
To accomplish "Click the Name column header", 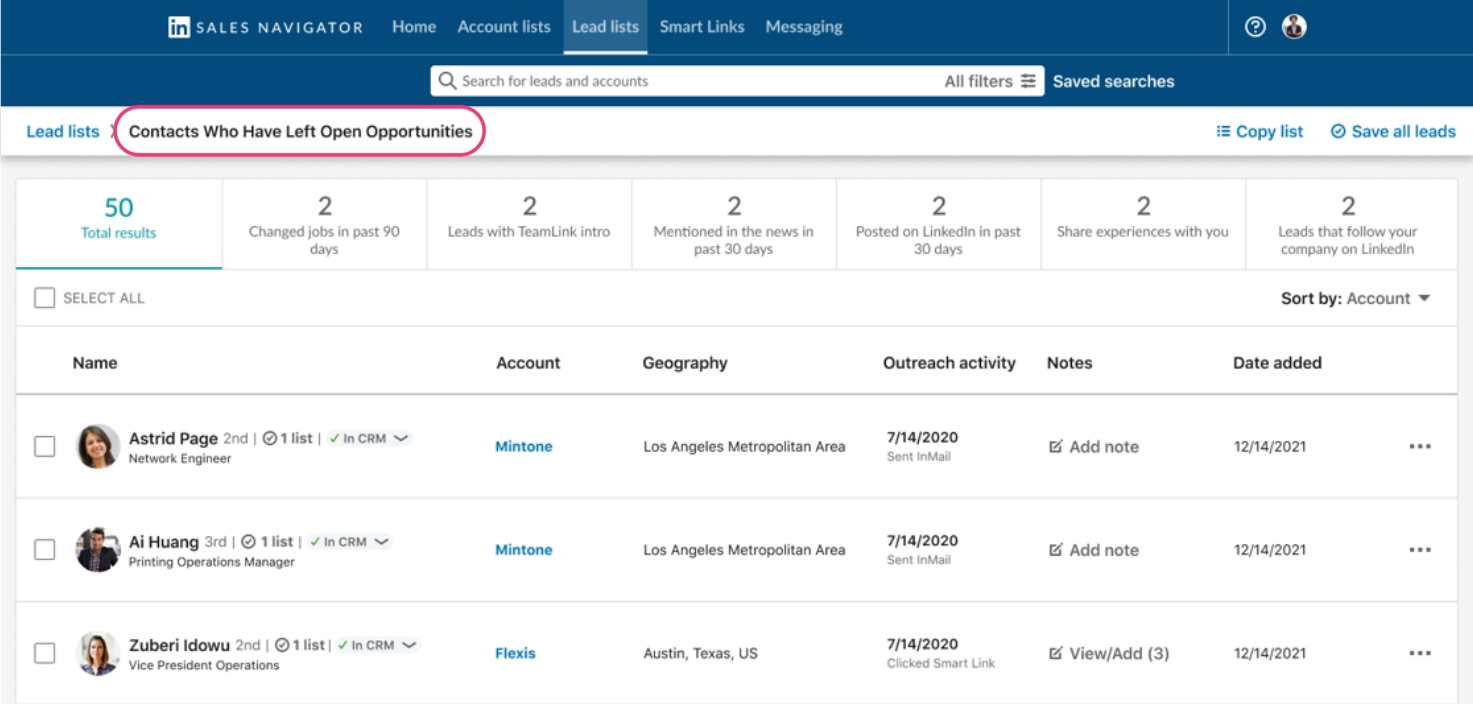I will 95,363.
